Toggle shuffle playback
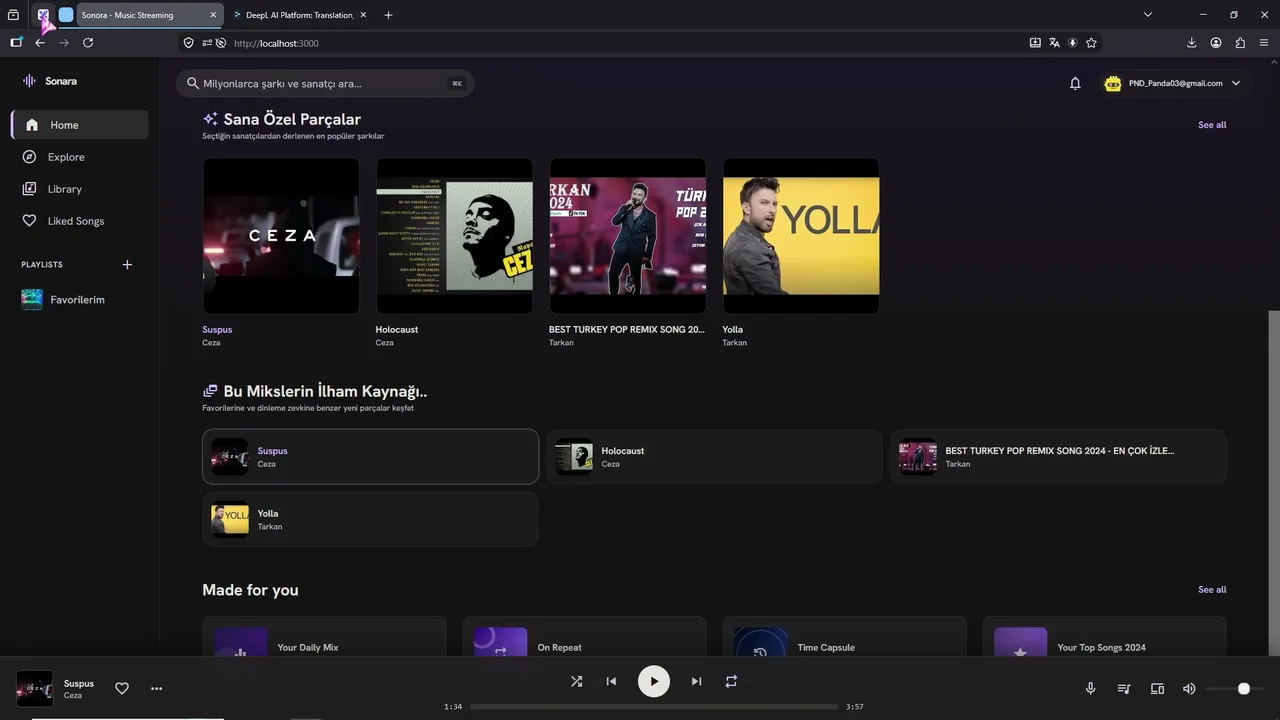The height and width of the screenshot is (720, 1280). point(576,682)
